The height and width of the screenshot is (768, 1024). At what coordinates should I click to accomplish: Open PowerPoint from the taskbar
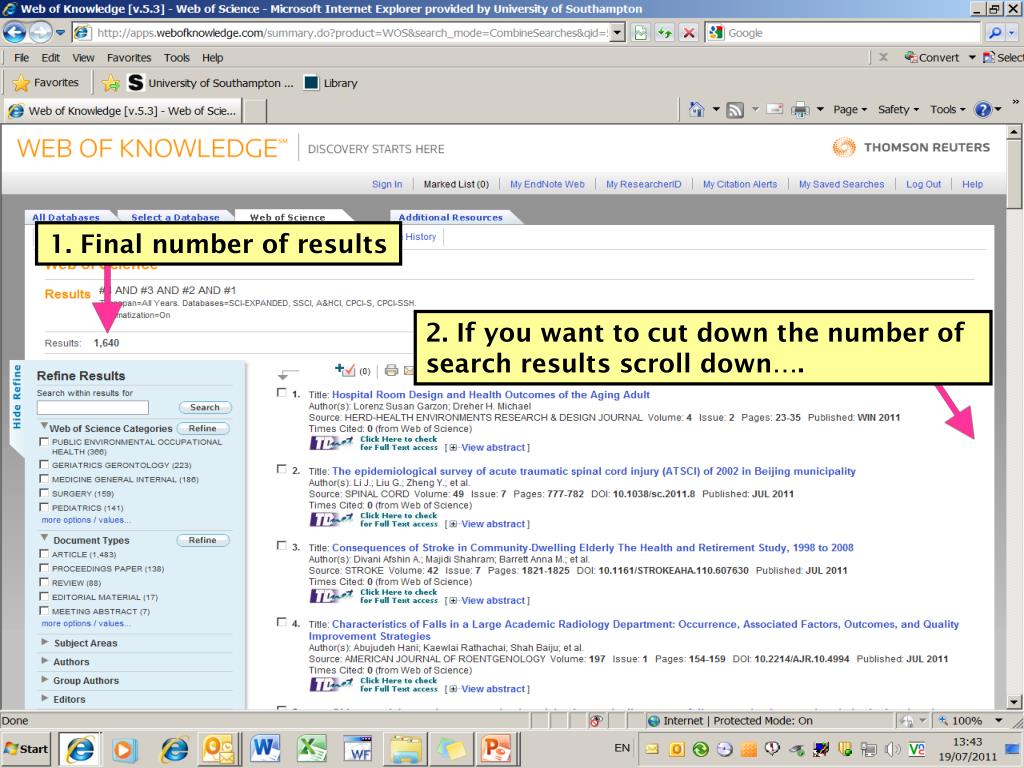pyautogui.click(x=498, y=748)
